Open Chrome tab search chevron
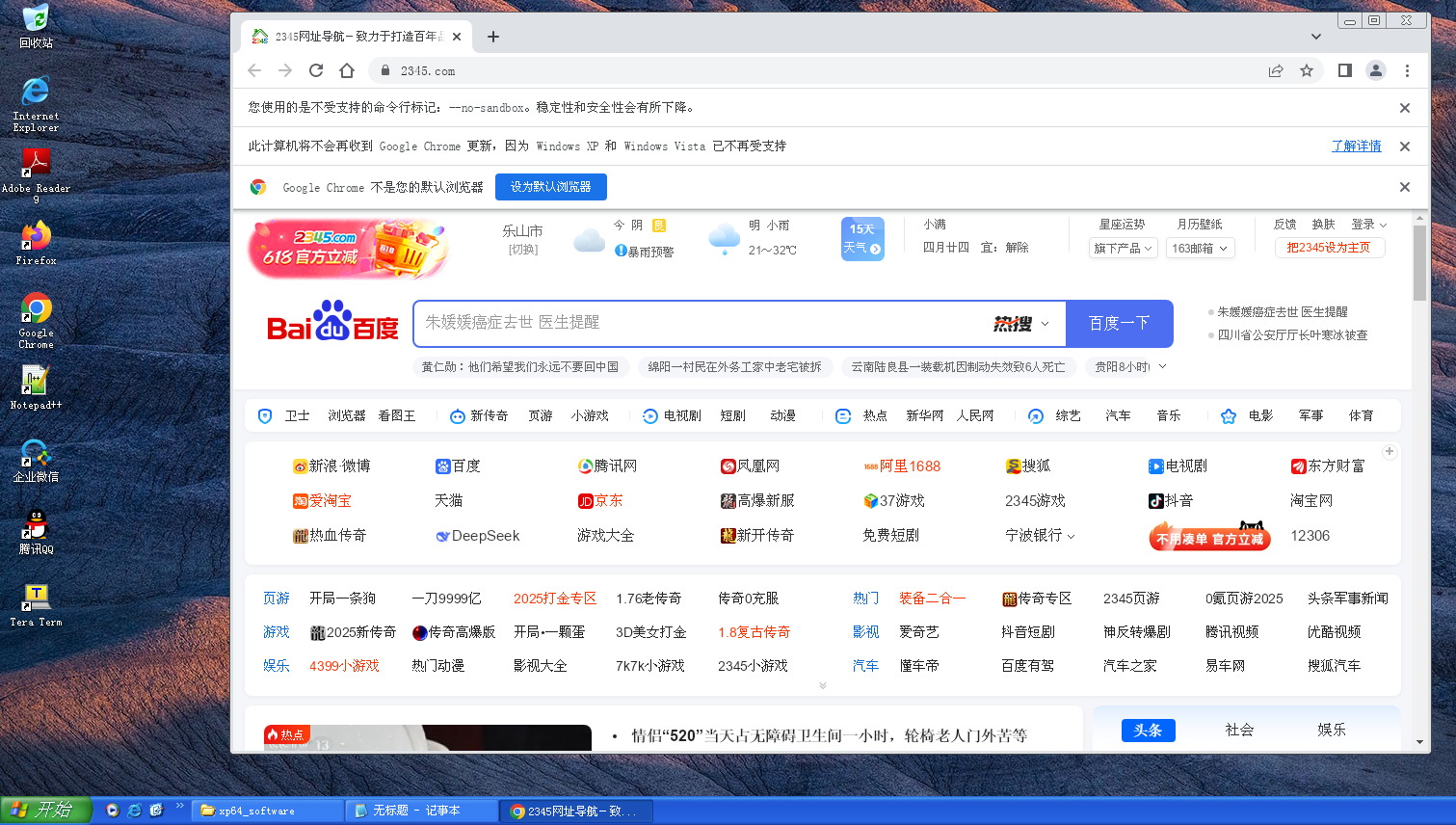The width and height of the screenshot is (1456, 825). [x=1316, y=37]
